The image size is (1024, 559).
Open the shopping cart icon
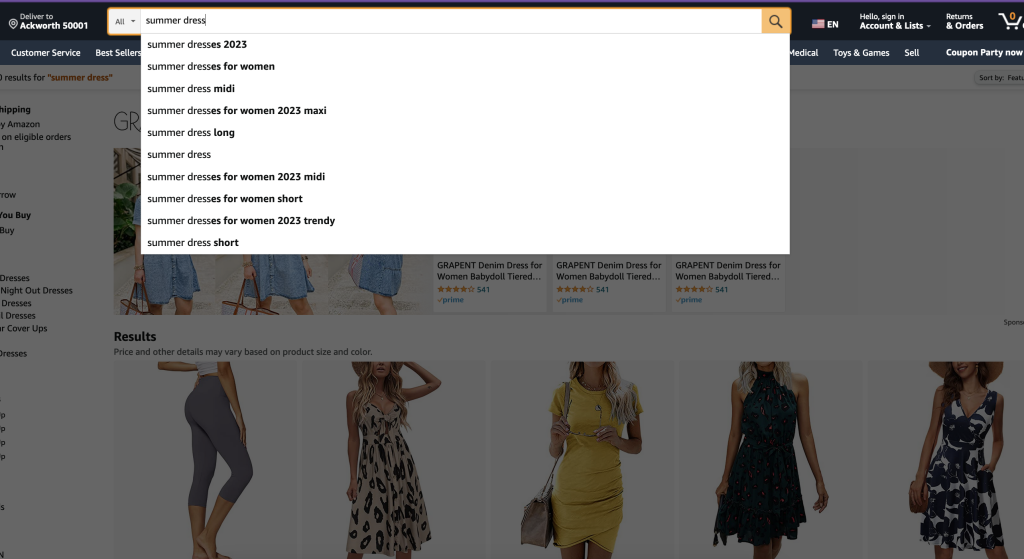coord(1010,21)
